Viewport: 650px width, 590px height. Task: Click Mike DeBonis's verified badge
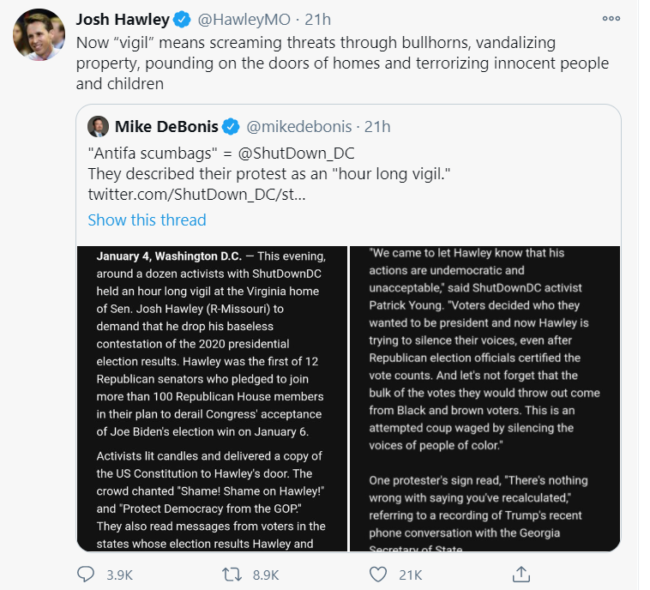pos(230,126)
